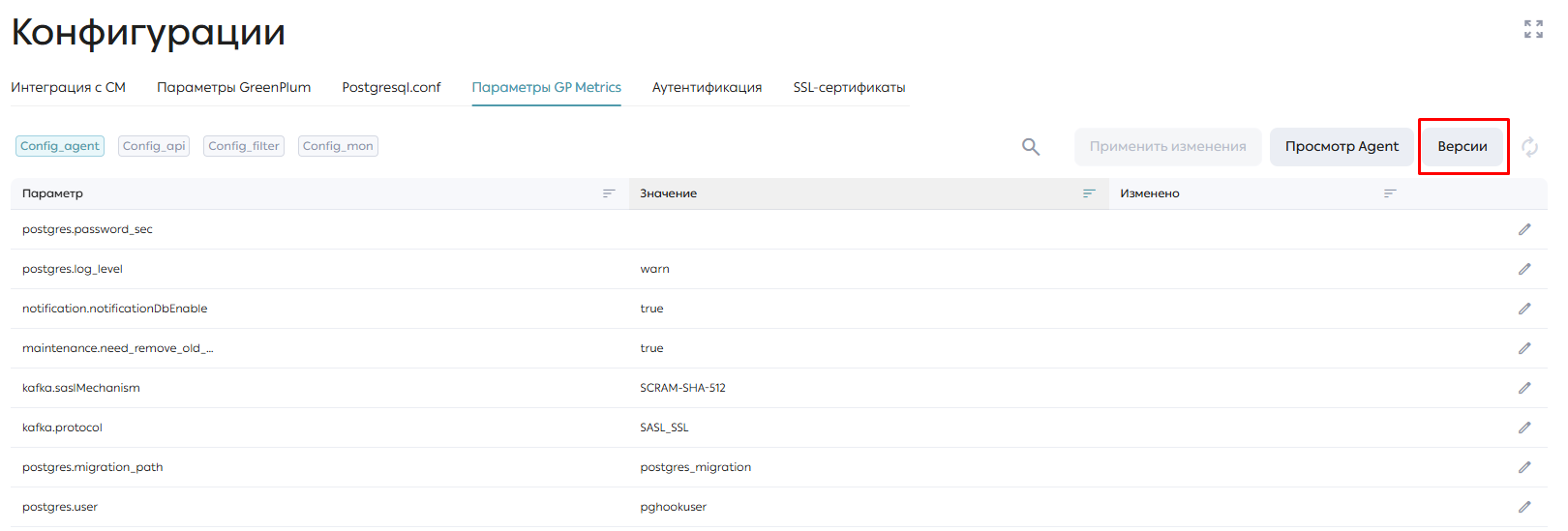
Task: Open SSL-сертификаты tab
Action: 850,87
